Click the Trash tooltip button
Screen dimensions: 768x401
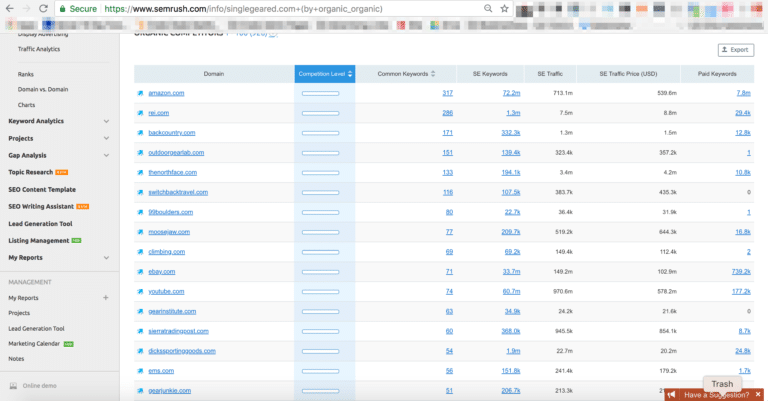(722, 384)
